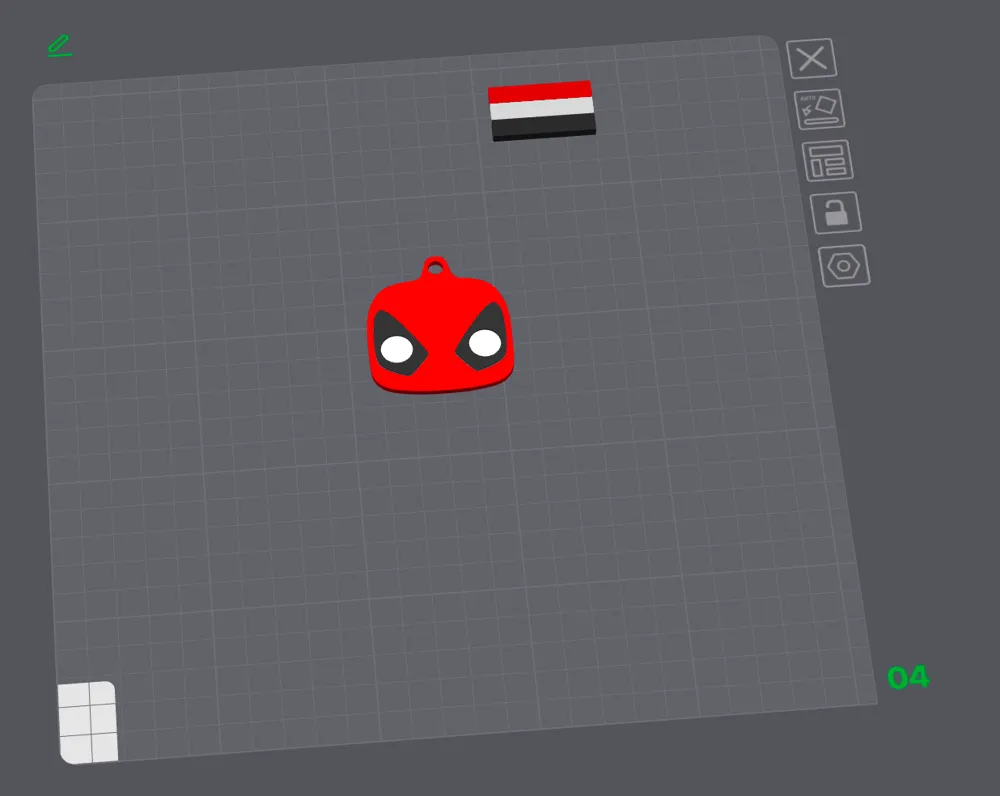Auto orient objects on this plate
The height and width of the screenshot is (796, 1000).
[820, 110]
